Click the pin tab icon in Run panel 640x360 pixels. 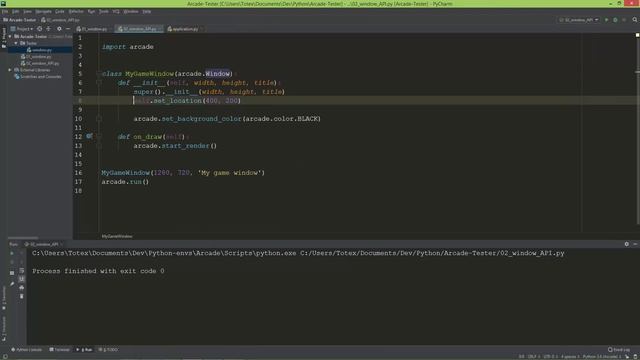[12, 283]
